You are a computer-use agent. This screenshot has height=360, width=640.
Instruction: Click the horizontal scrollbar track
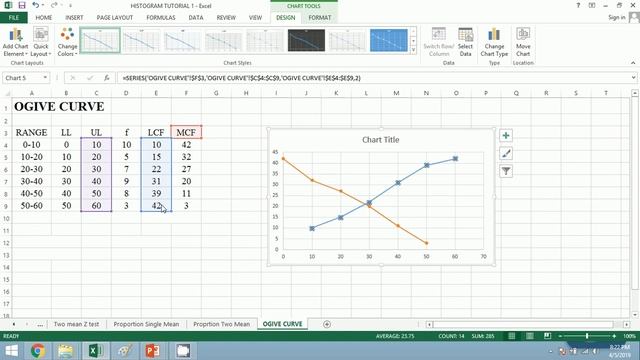(524, 324)
